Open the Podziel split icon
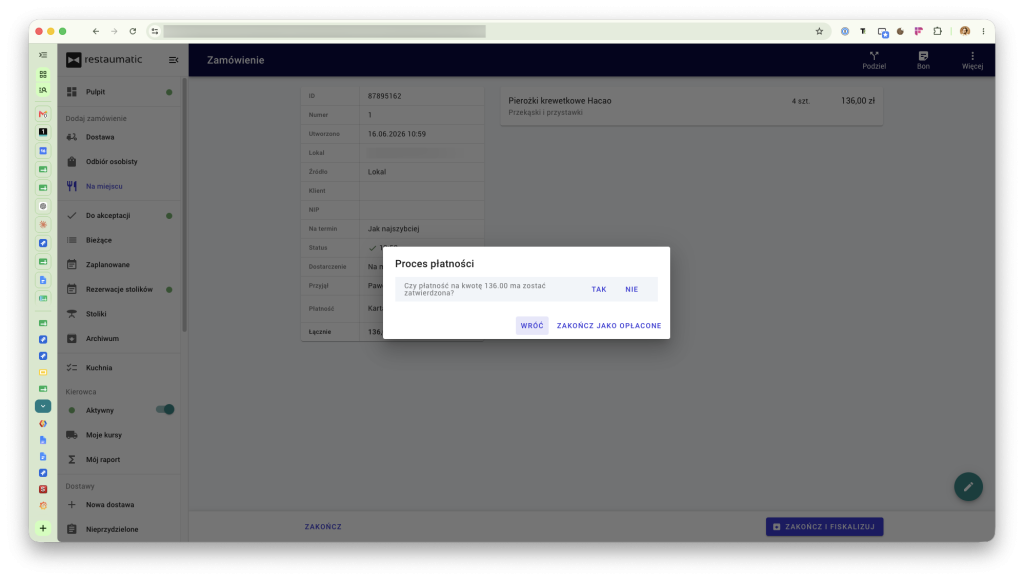 click(874, 60)
